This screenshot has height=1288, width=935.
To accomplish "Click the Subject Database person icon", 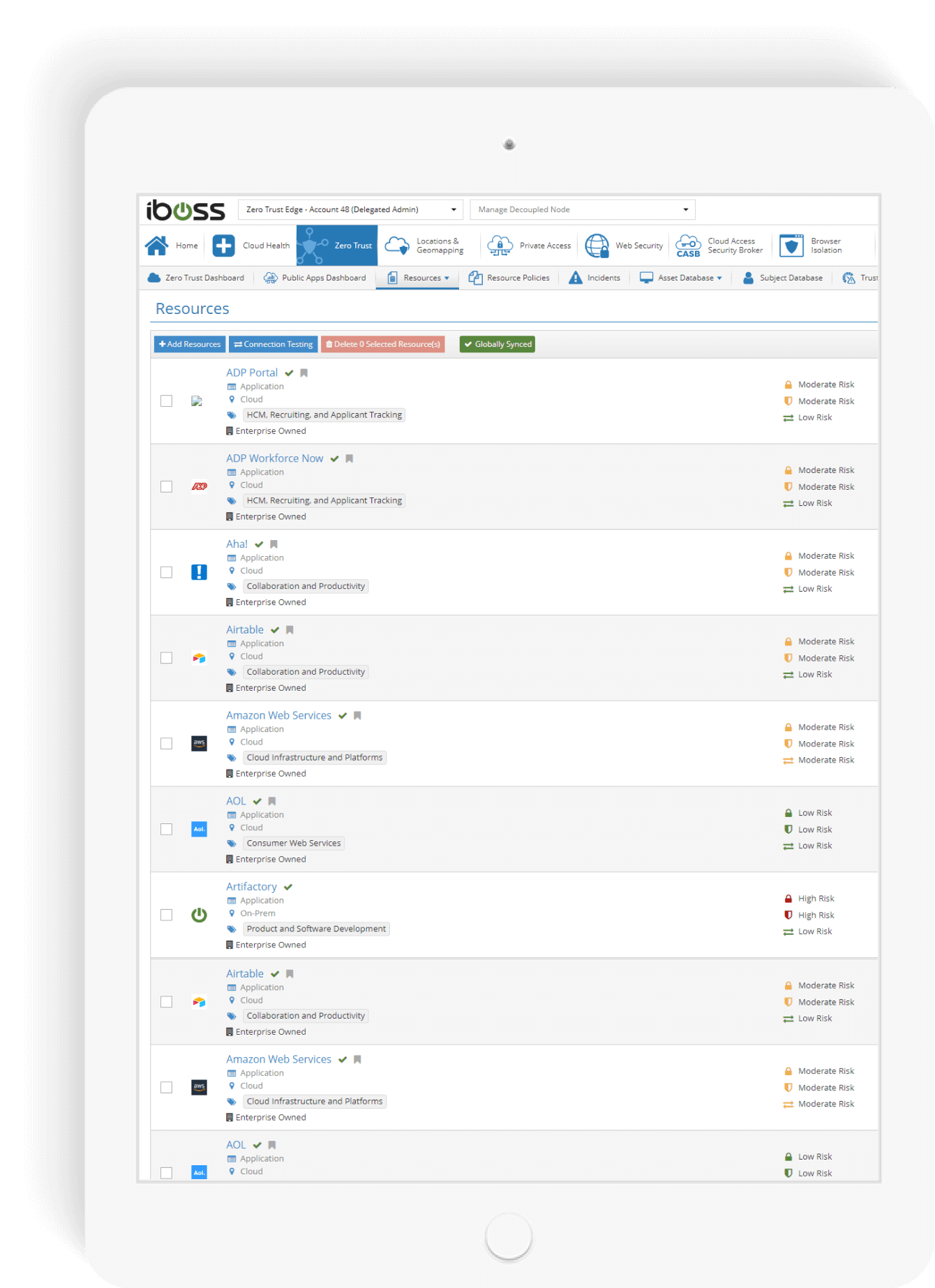I will click(x=748, y=278).
